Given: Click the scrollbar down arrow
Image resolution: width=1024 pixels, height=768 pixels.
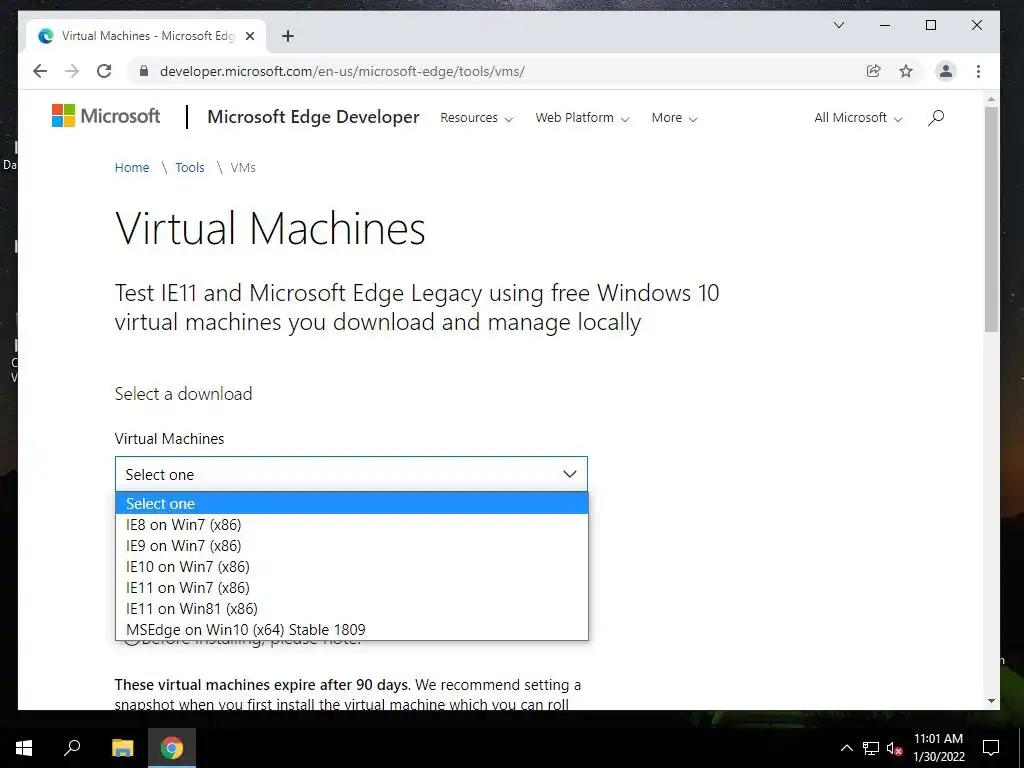Looking at the screenshot, I should point(991,701).
